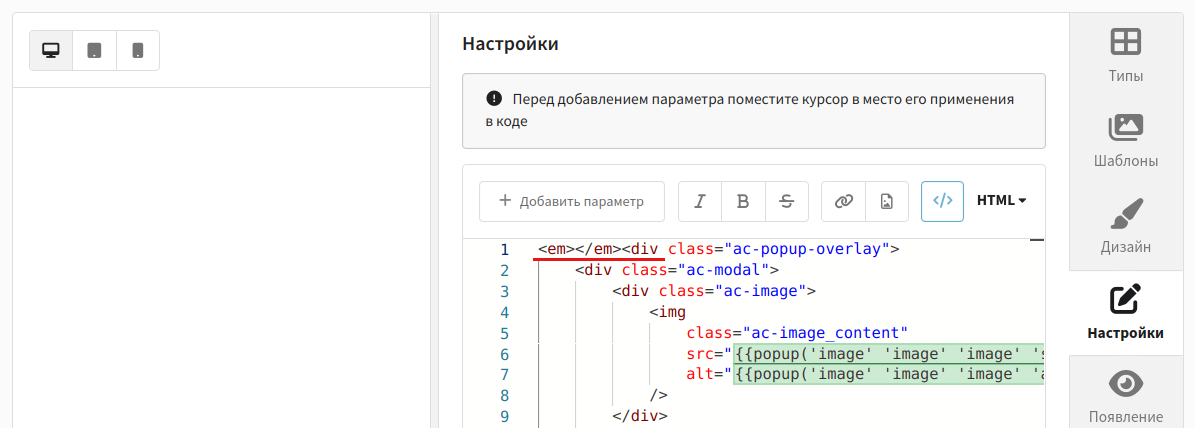Click the info warning icon in notice
This screenshot has height=428, width=1195.
coord(494,98)
